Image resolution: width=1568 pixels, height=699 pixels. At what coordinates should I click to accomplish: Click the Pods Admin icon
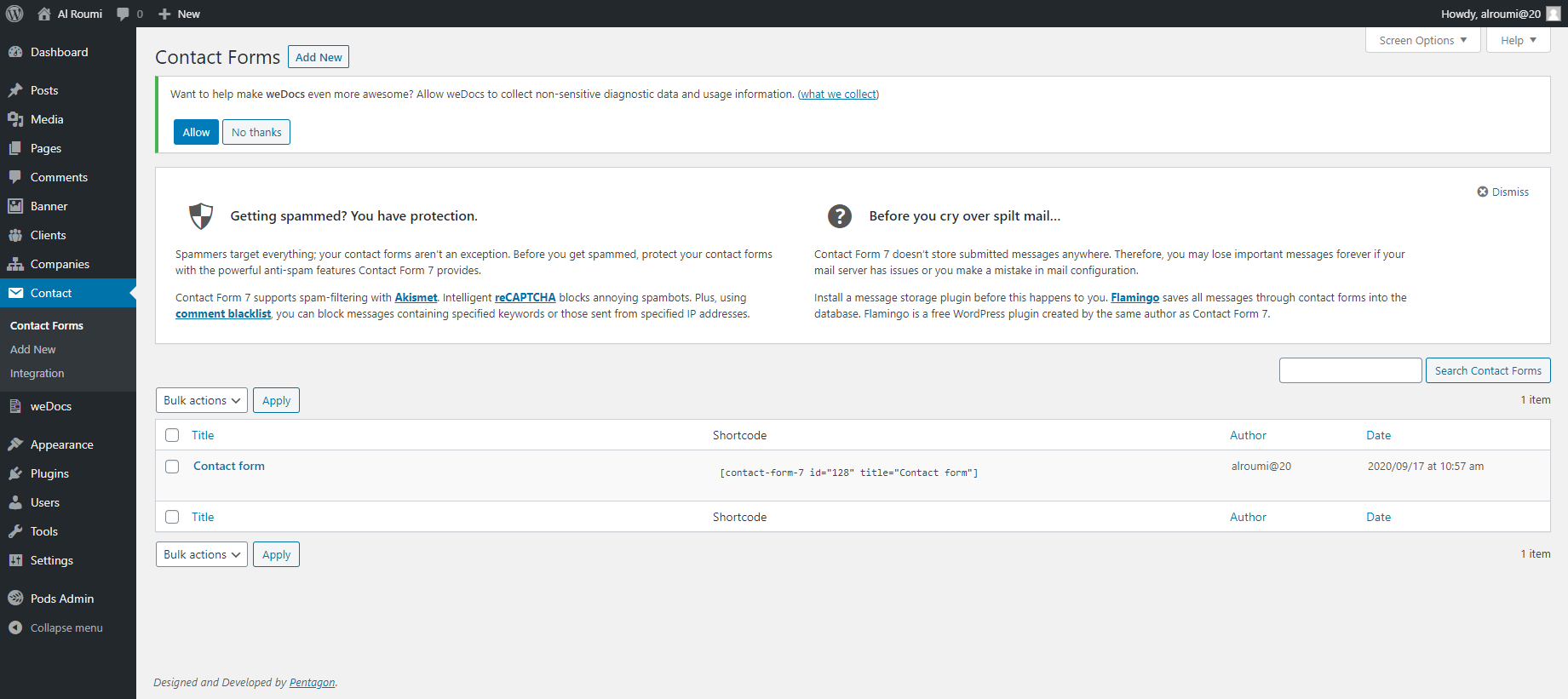[x=15, y=599]
